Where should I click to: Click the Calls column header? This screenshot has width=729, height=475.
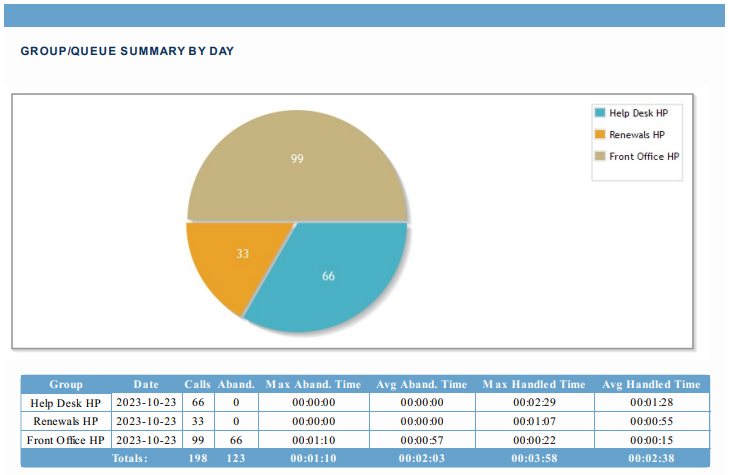point(198,384)
